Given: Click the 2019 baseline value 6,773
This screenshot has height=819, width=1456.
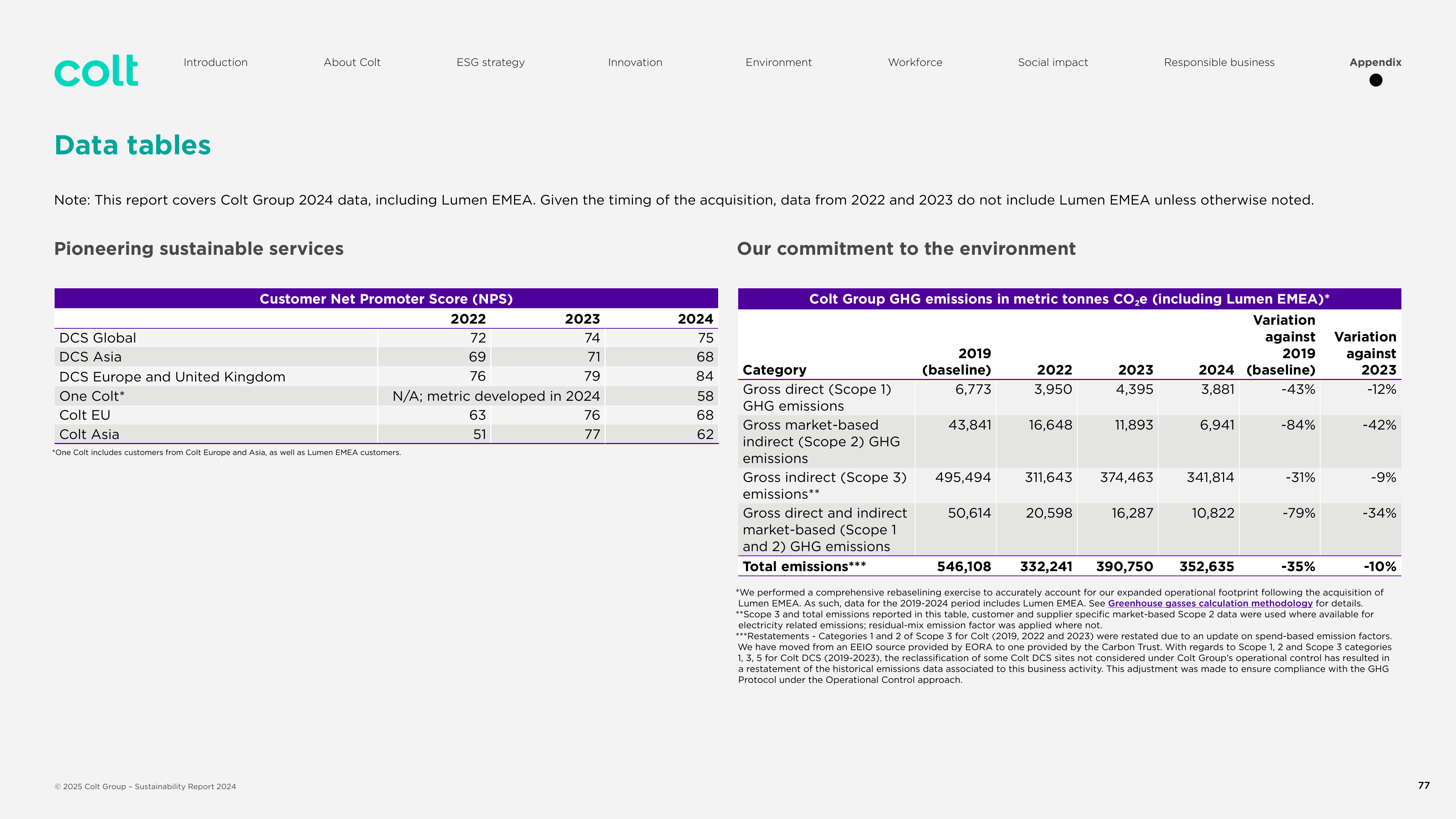Looking at the screenshot, I should click(973, 389).
